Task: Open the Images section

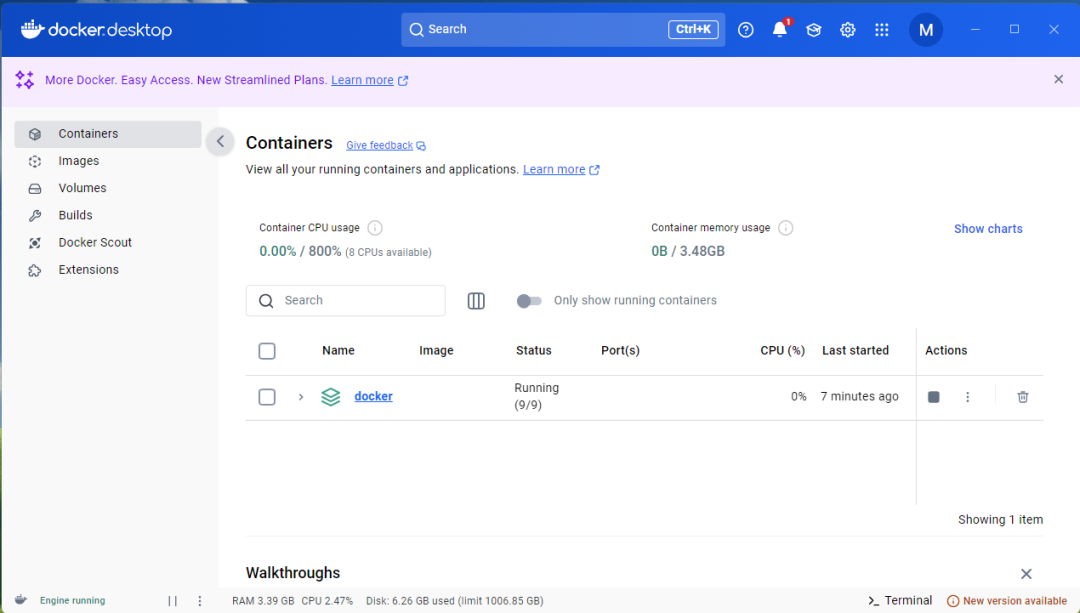Action: pos(108,161)
